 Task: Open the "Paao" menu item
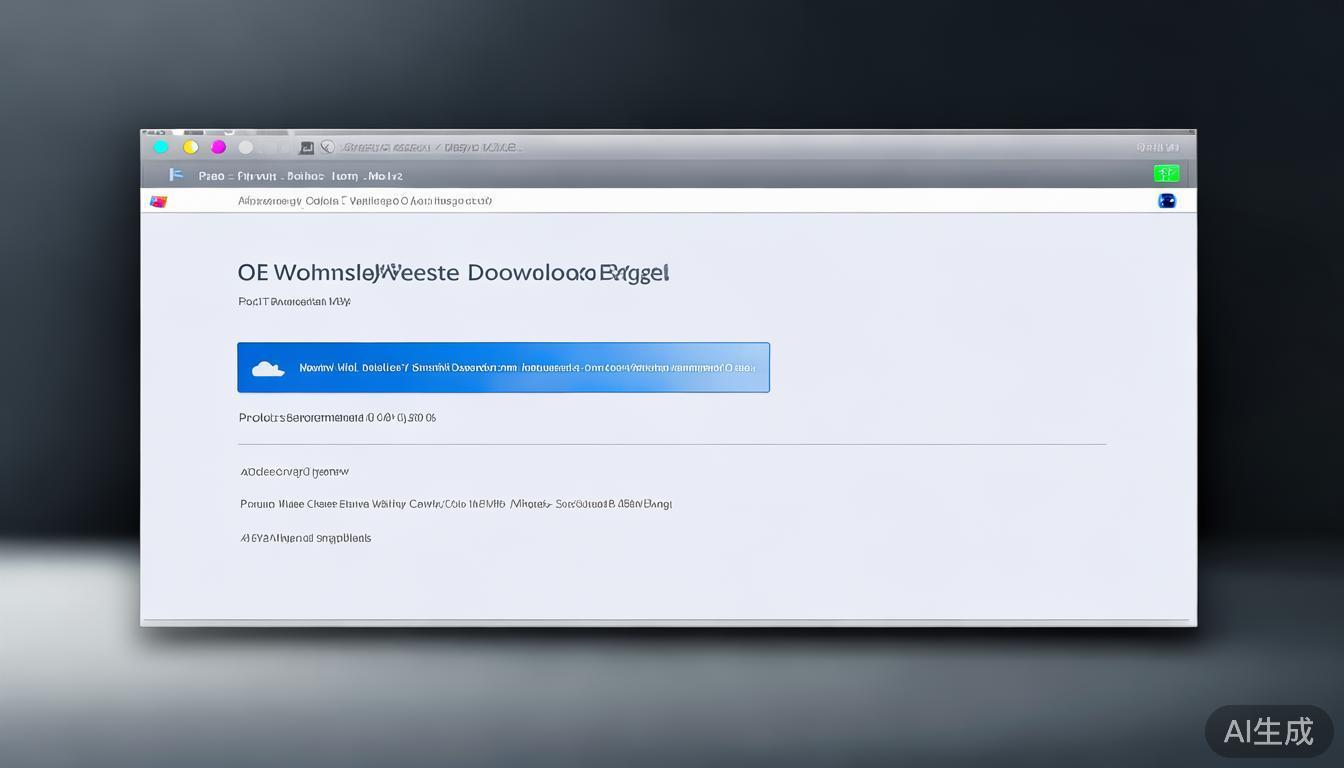211,176
